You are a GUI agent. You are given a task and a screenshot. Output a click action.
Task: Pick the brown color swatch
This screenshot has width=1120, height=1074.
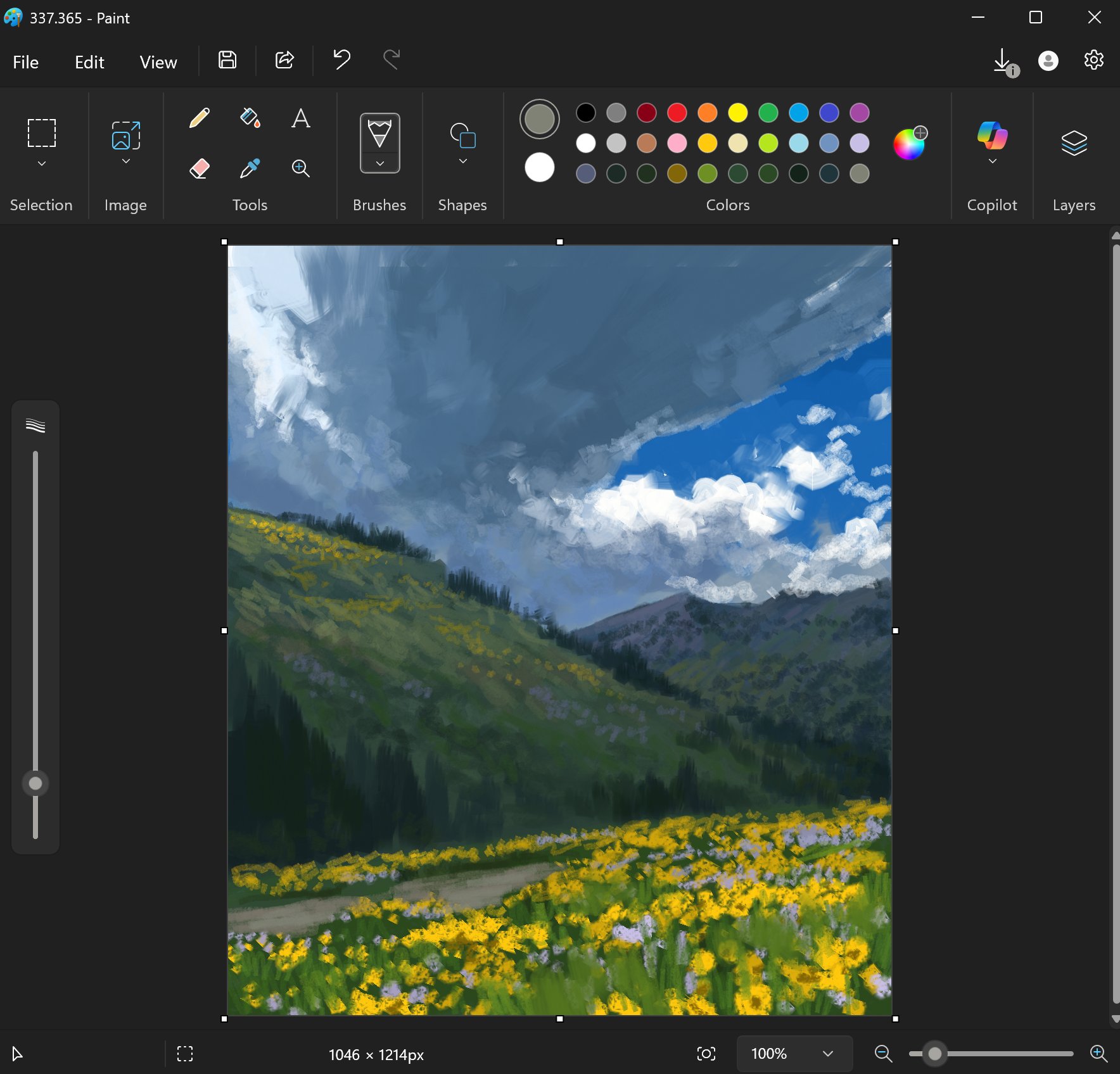(647, 143)
